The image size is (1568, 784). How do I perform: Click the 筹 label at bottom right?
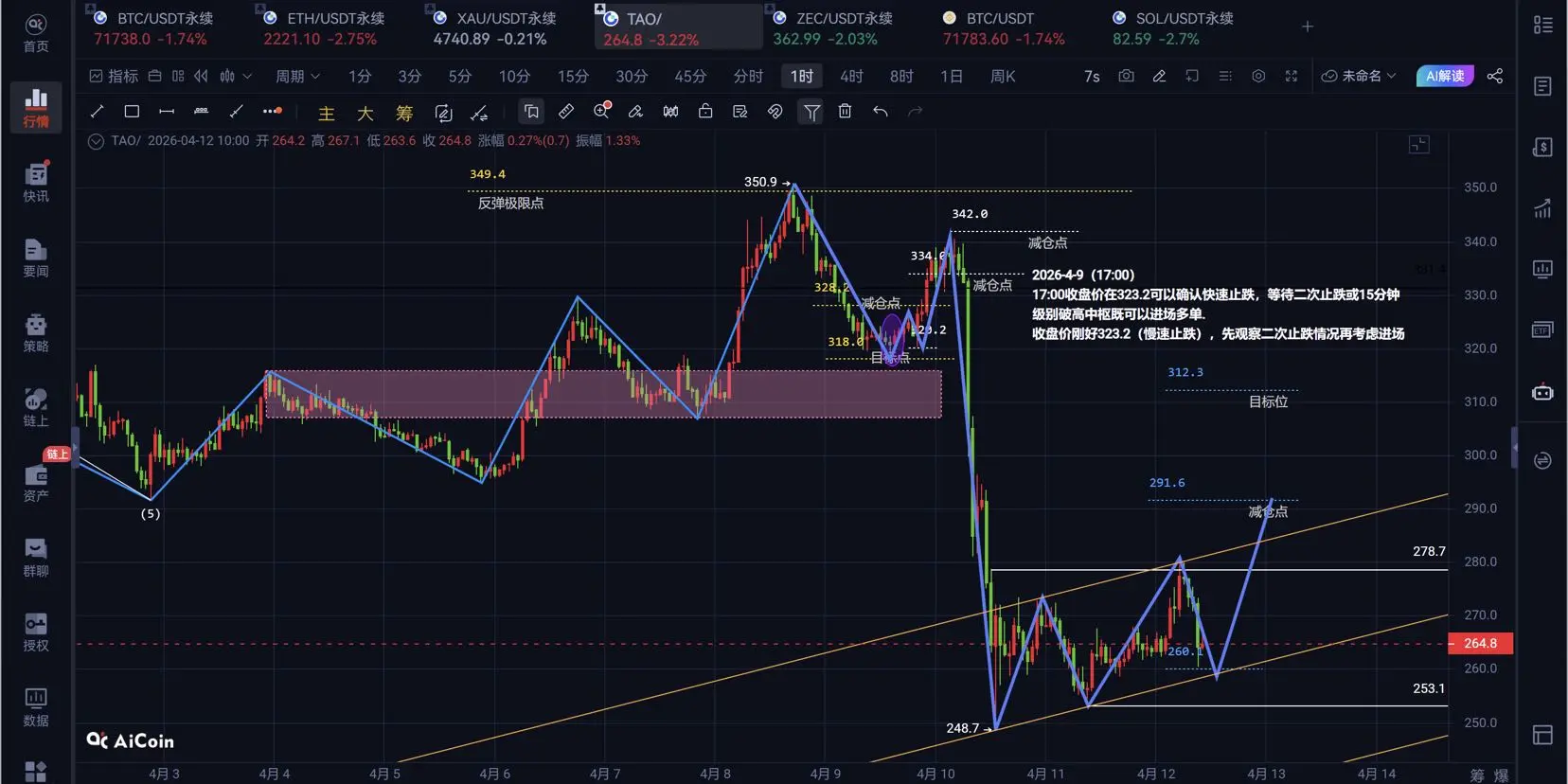[x=1477, y=775]
